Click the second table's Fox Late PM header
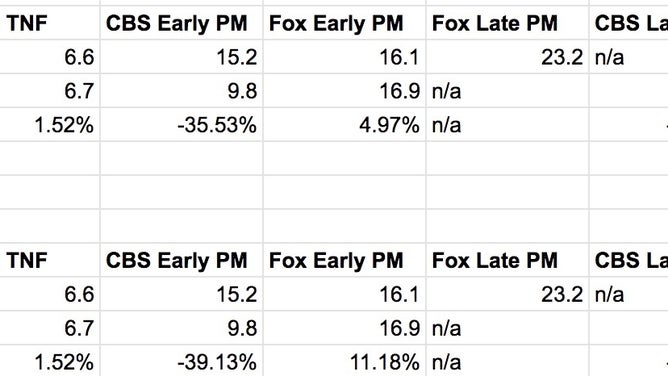The image size is (668, 376). 507,260
